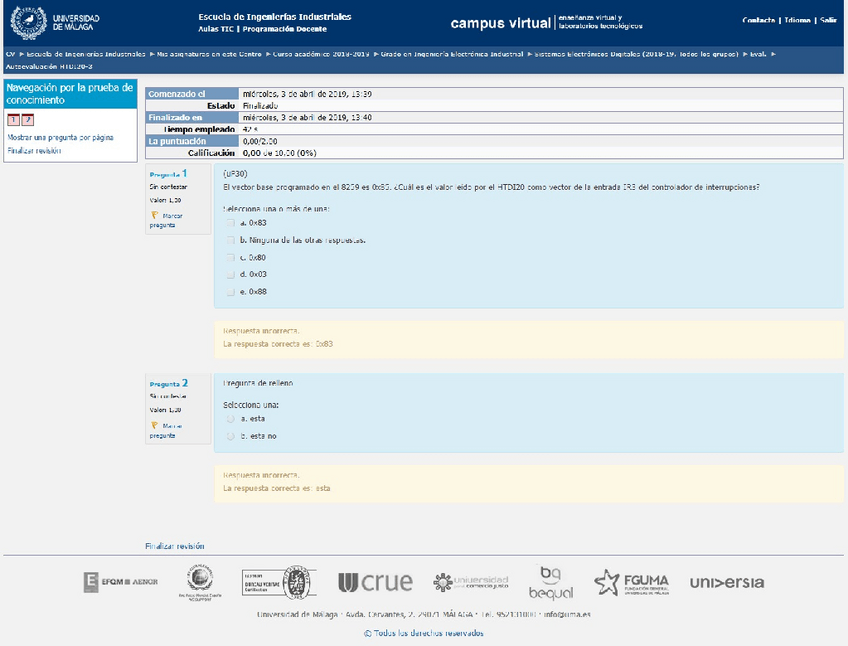Check option b. Ninguna de las otras respuestas
Screen dimensions: 848x646
pyautogui.click(x=231, y=240)
